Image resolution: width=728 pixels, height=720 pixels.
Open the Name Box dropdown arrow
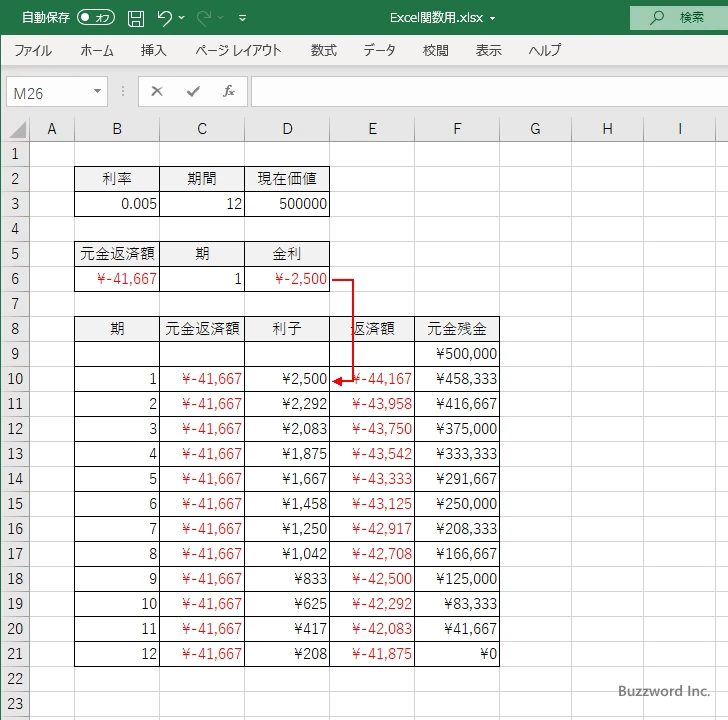[x=98, y=91]
